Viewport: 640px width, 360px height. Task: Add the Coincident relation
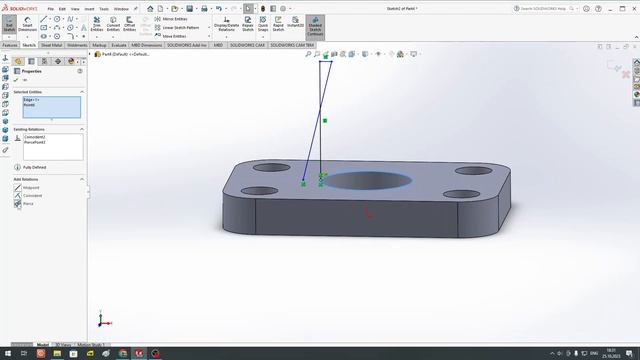[x=28, y=196]
